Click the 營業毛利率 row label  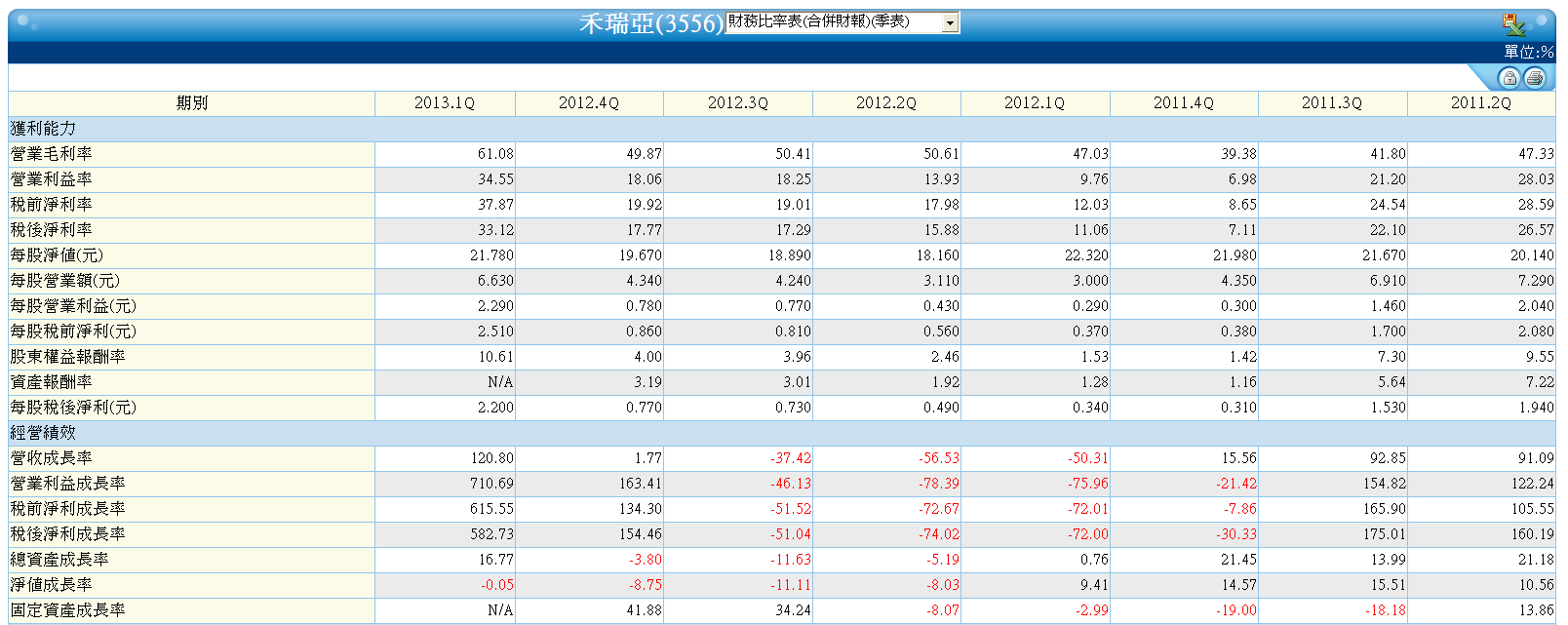pos(52,154)
